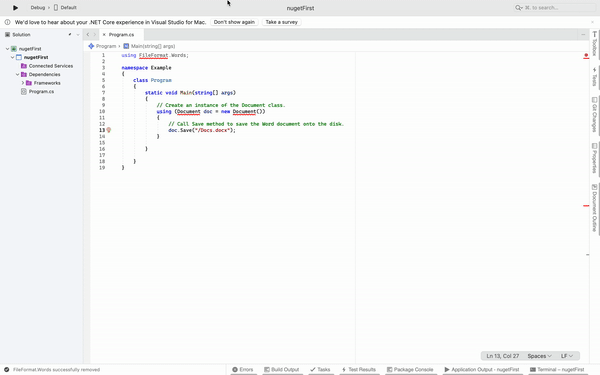This screenshot has height=375, width=600.
Task: Select Program.cs in the solution tree
Action: (41, 91)
